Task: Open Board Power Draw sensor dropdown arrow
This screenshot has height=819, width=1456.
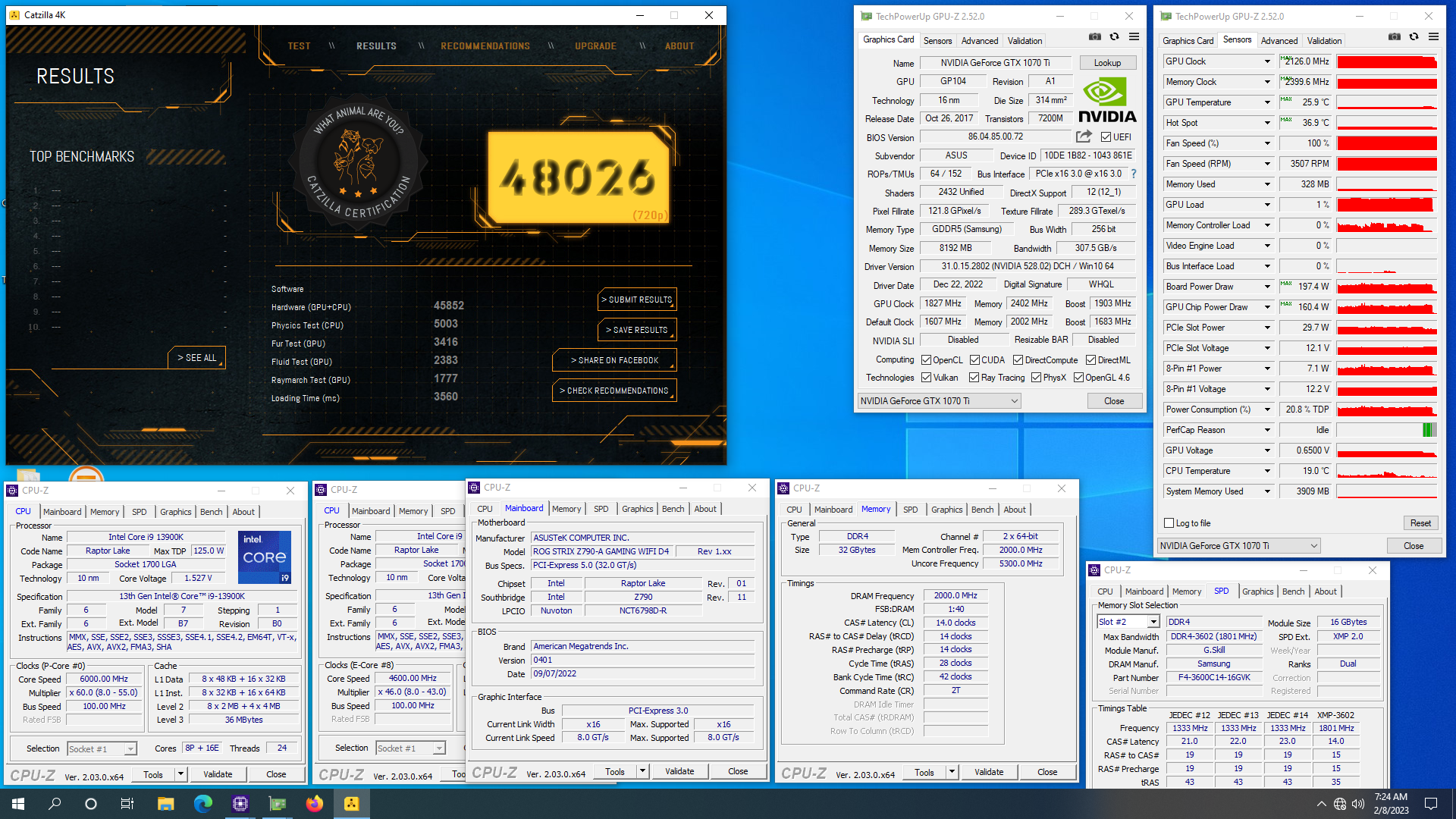Action: 1266,287
